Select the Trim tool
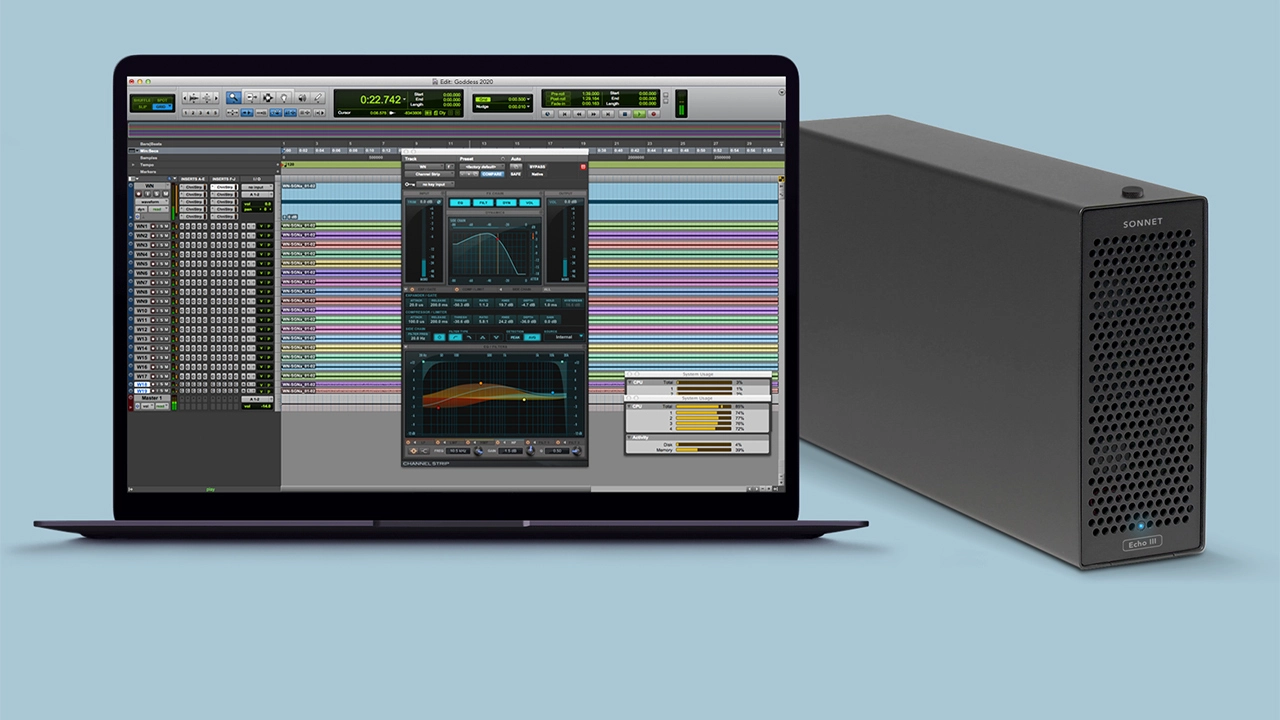This screenshot has width=1280, height=720. (x=251, y=98)
